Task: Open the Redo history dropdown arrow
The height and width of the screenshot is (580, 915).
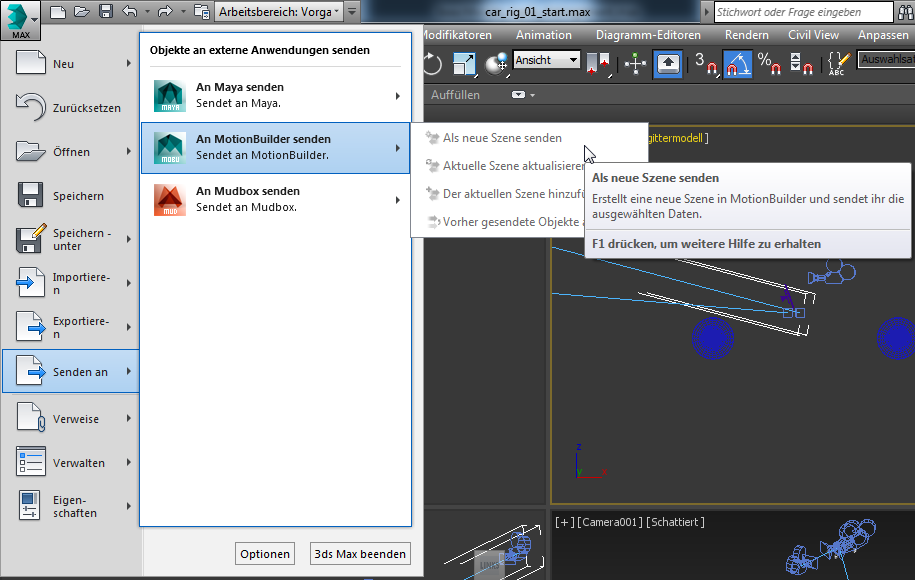Action: coord(183,12)
